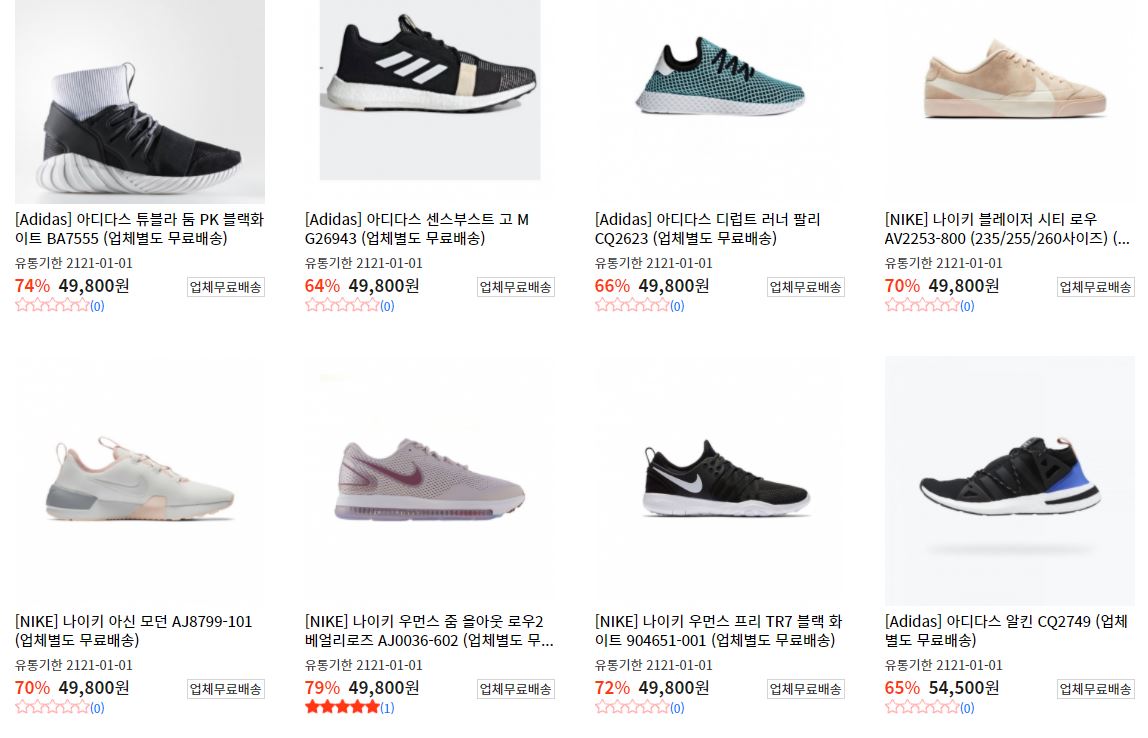This screenshot has width=1148, height=738.
Task: Click the 업체무료배송 badge on the Senseboost item
Action: 515,287
